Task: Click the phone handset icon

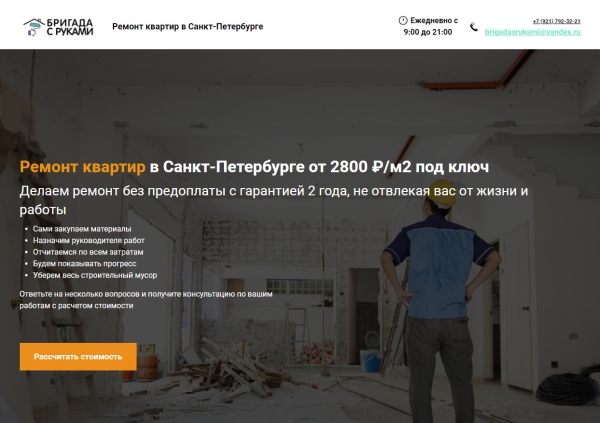Action: (474, 27)
